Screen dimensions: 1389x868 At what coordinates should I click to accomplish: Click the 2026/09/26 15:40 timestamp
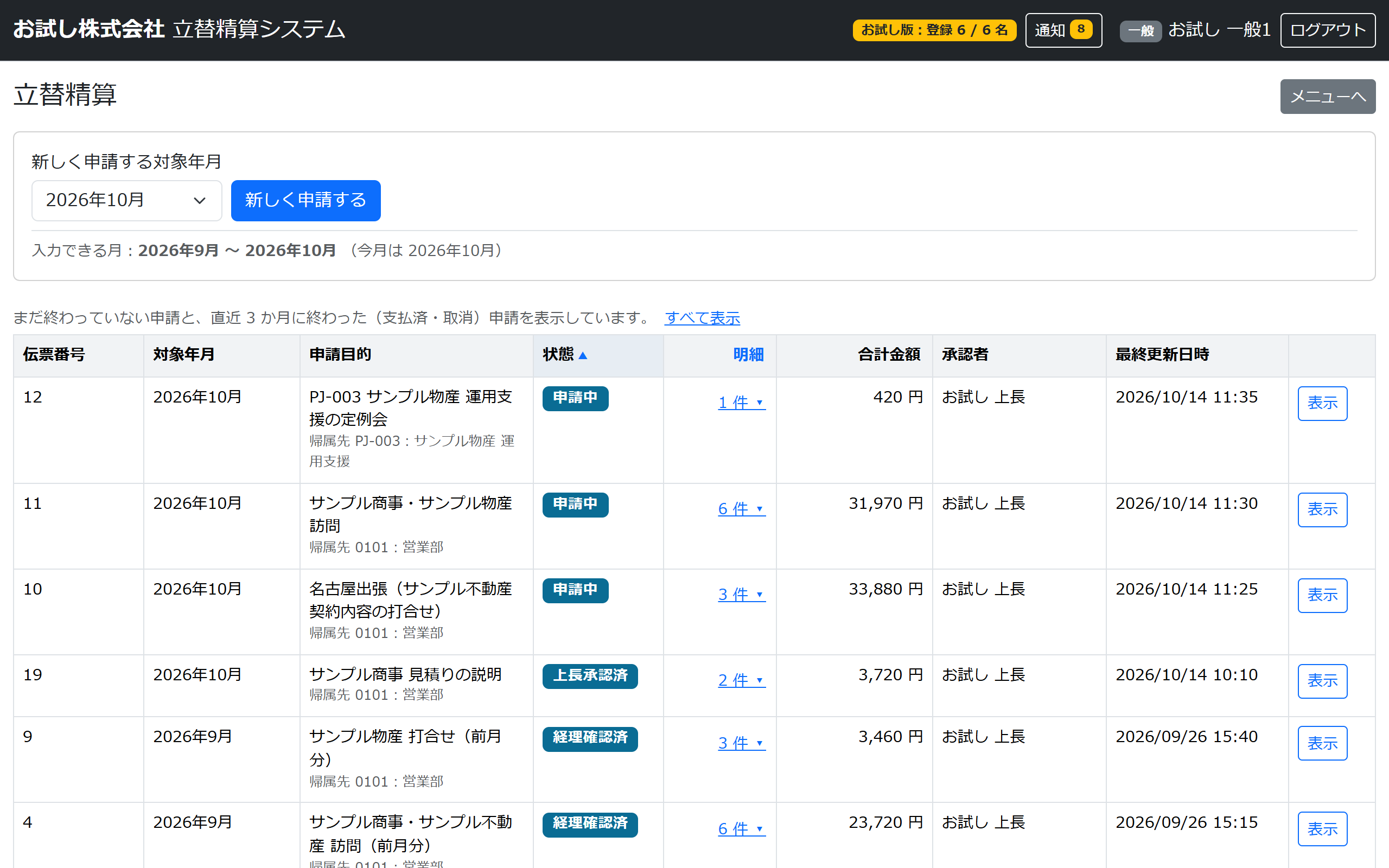[x=1186, y=737]
